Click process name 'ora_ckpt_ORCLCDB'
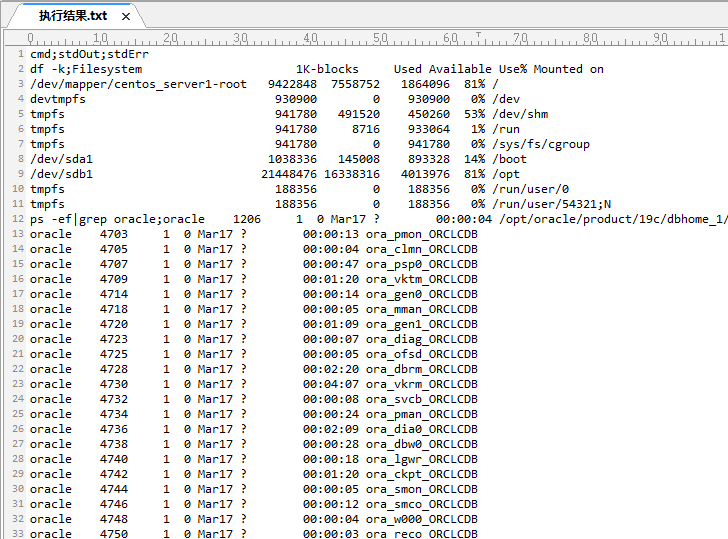Screen dimensions: 728x539 click(422, 474)
